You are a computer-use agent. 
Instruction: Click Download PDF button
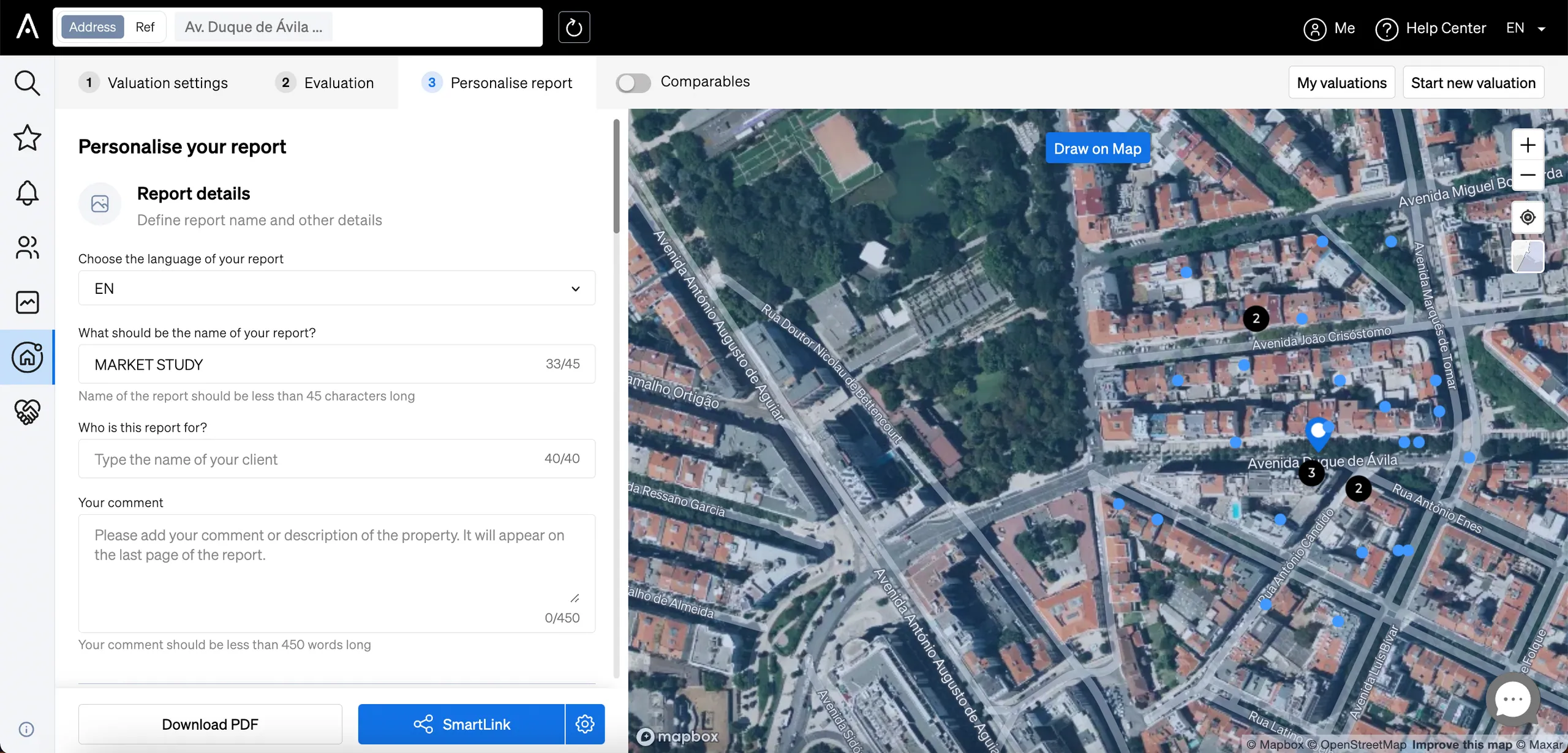point(210,724)
